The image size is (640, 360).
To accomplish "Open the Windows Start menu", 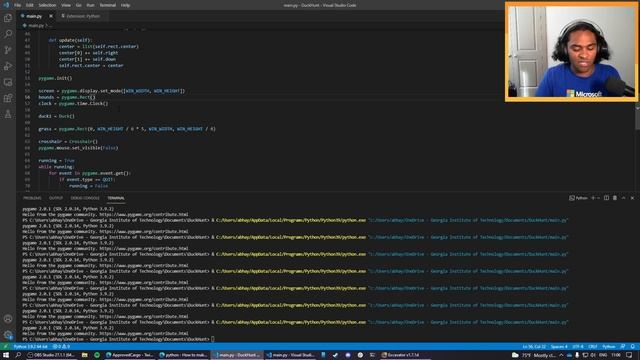I will [6, 355].
